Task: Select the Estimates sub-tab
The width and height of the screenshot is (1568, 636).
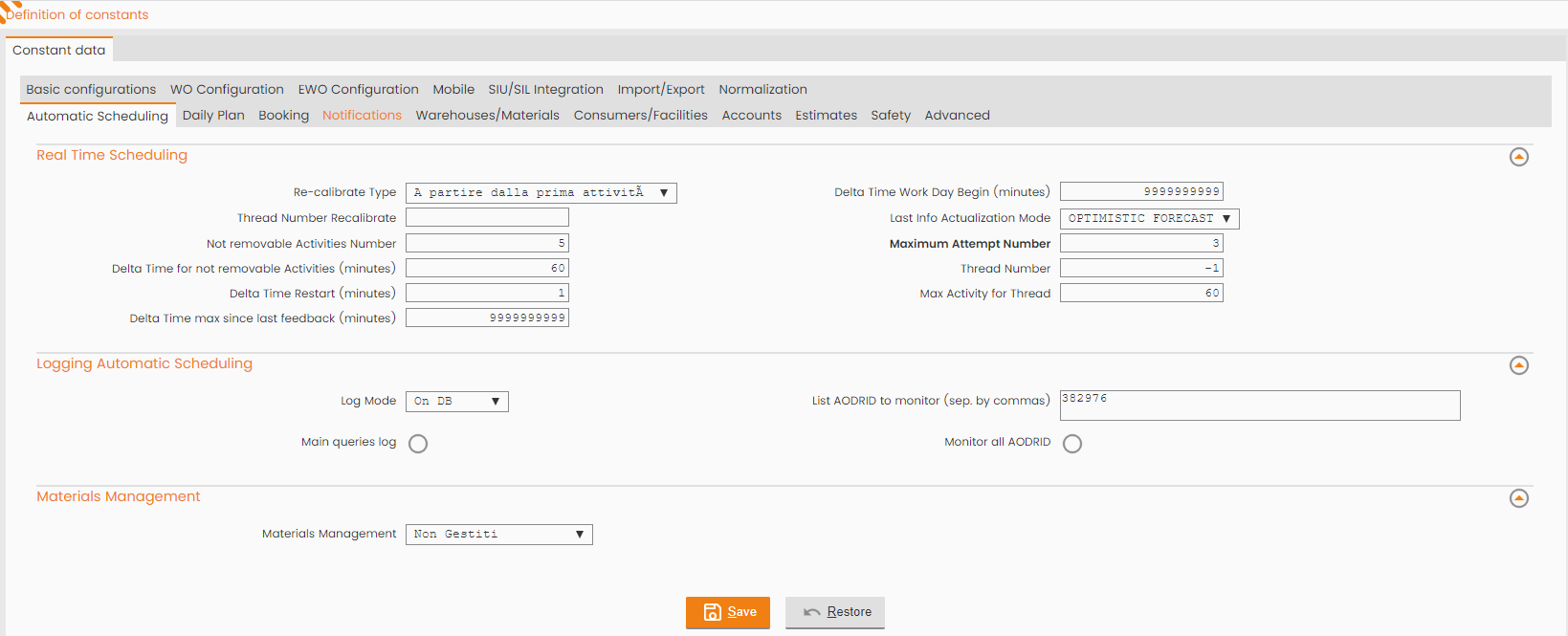Action: point(827,115)
